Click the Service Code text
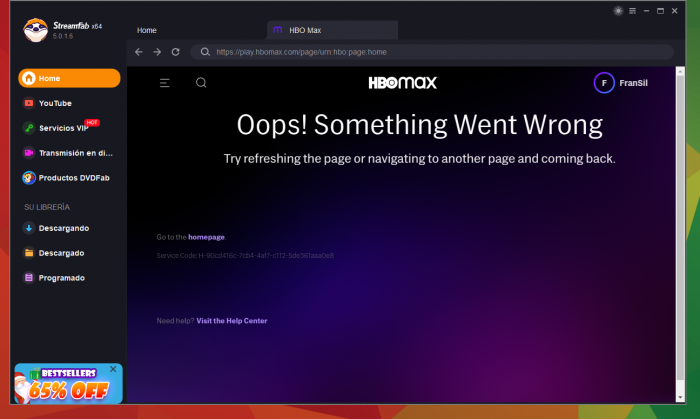The height and width of the screenshot is (419, 700). tap(245, 256)
